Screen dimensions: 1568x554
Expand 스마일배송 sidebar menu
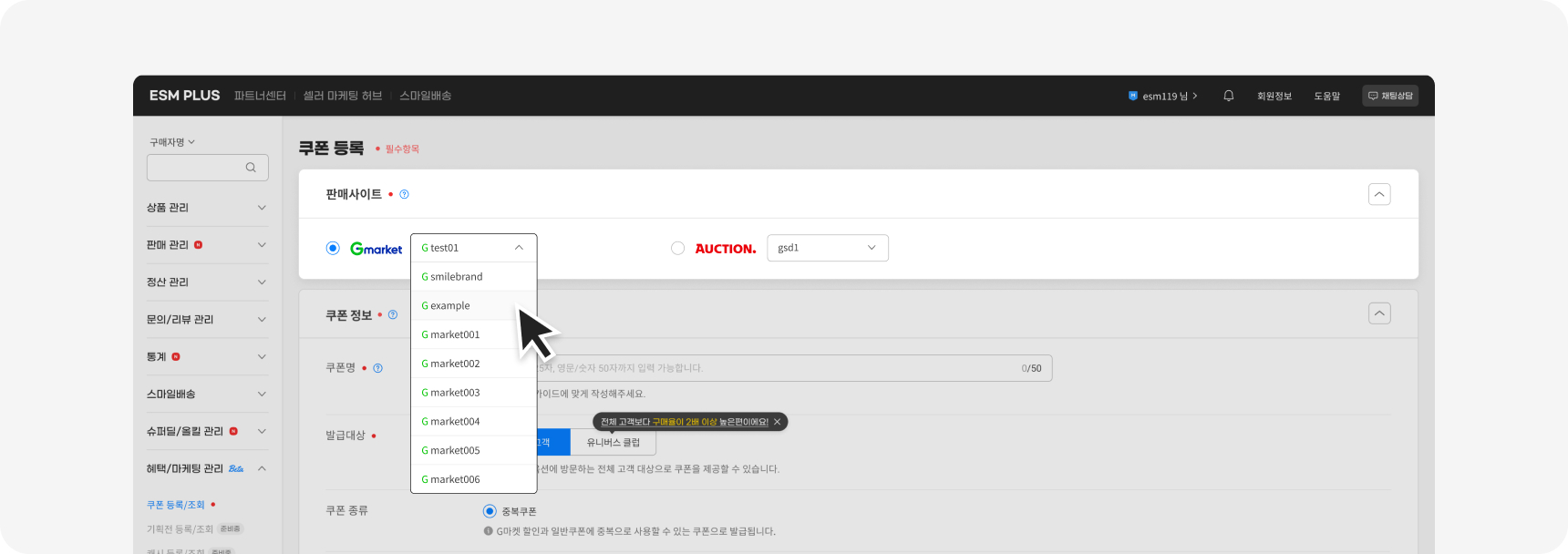pyautogui.click(x=207, y=395)
